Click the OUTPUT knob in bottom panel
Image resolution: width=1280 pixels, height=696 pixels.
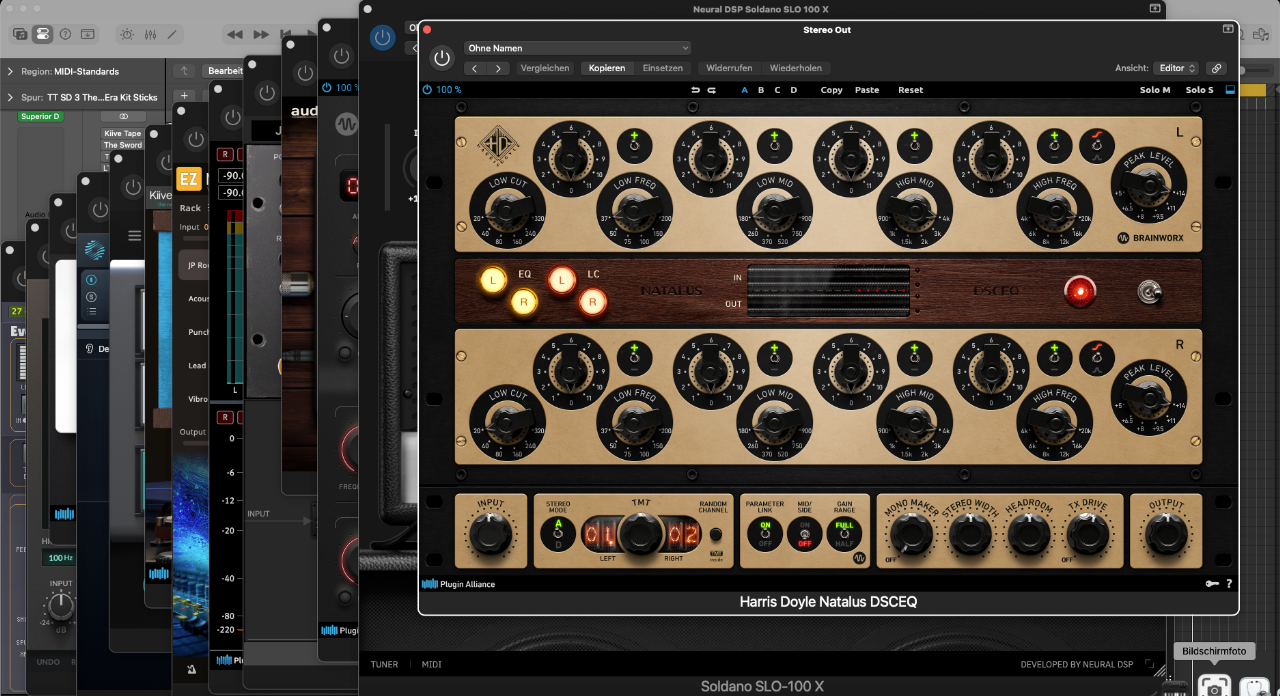(1166, 535)
